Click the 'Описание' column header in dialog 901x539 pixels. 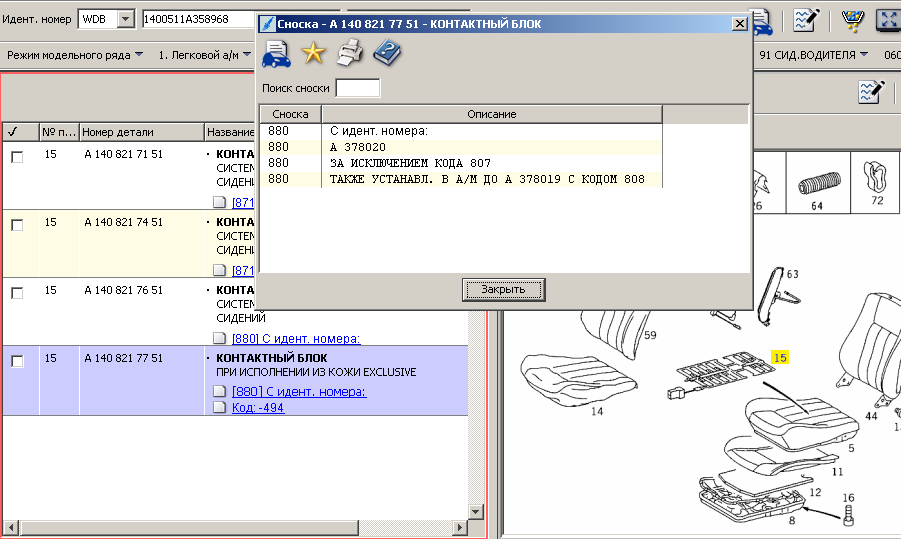492,114
